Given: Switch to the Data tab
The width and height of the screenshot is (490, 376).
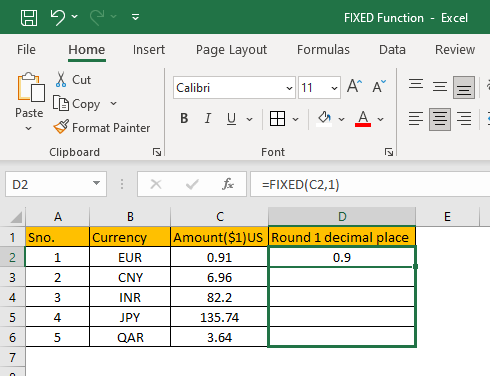Looking at the screenshot, I should (392, 50).
